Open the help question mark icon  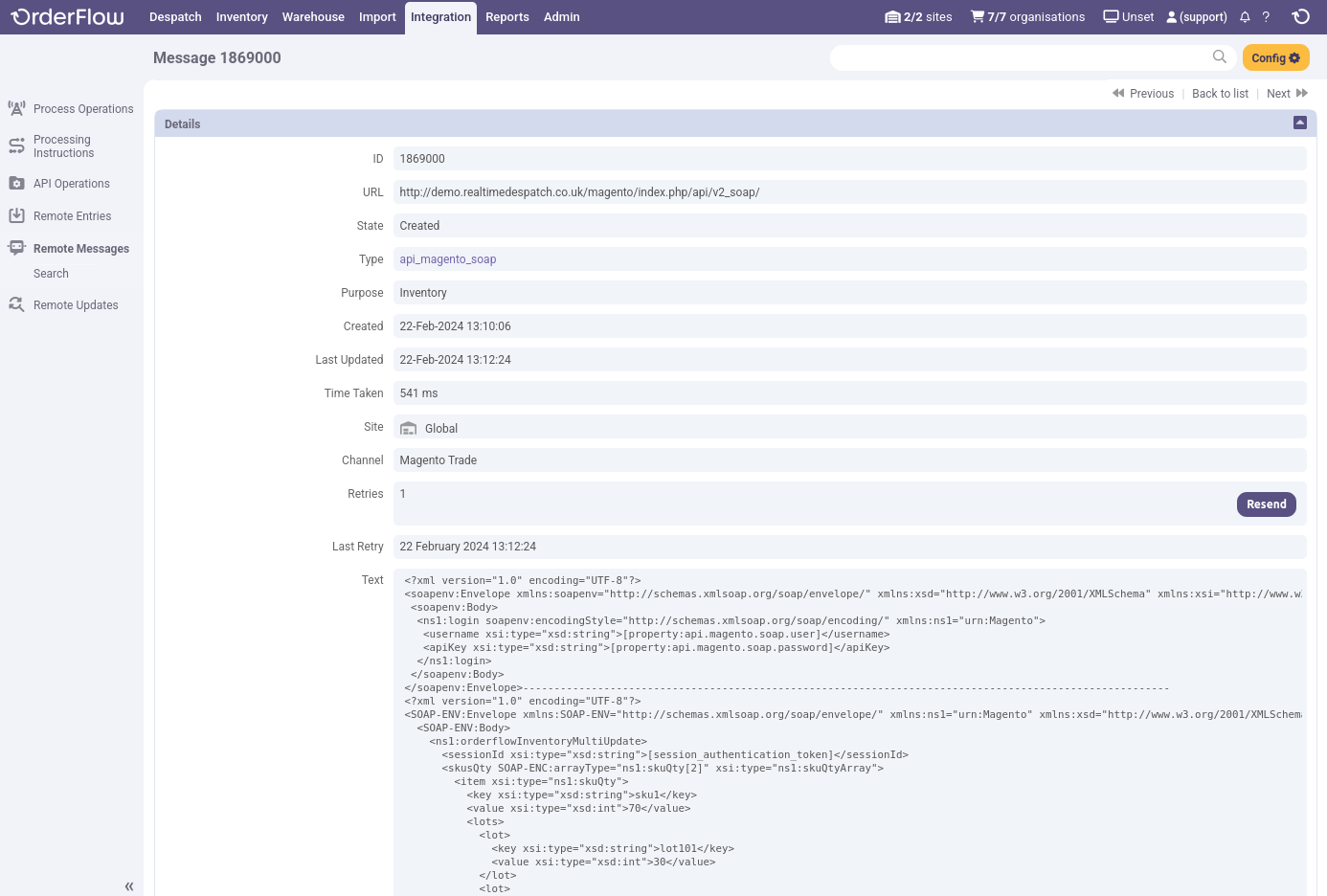click(x=1266, y=17)
